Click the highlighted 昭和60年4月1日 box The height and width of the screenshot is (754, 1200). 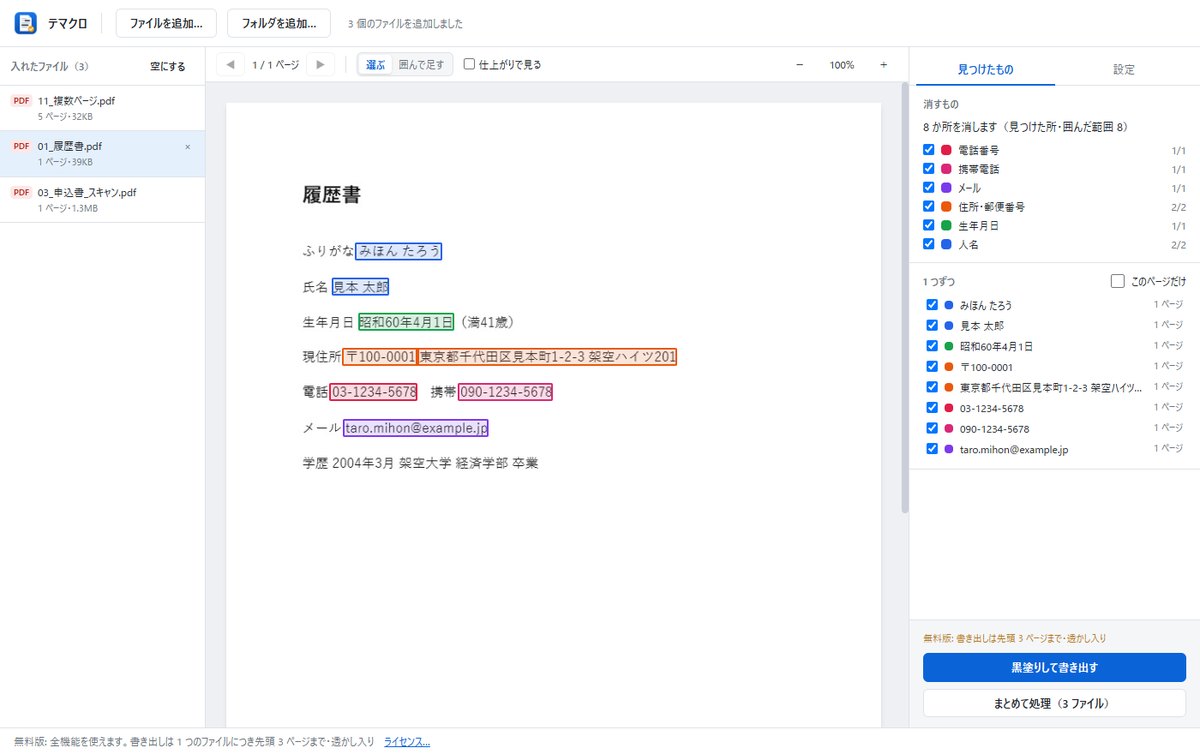(406, 322)
